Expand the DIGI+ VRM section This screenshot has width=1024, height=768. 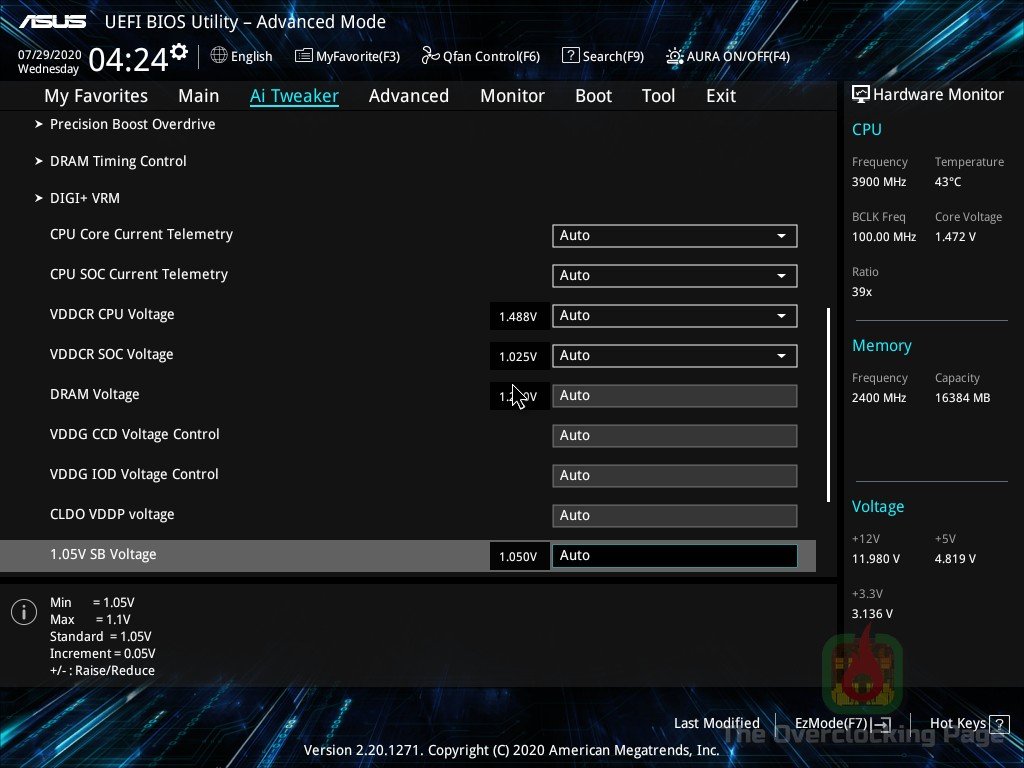(85, 198)
